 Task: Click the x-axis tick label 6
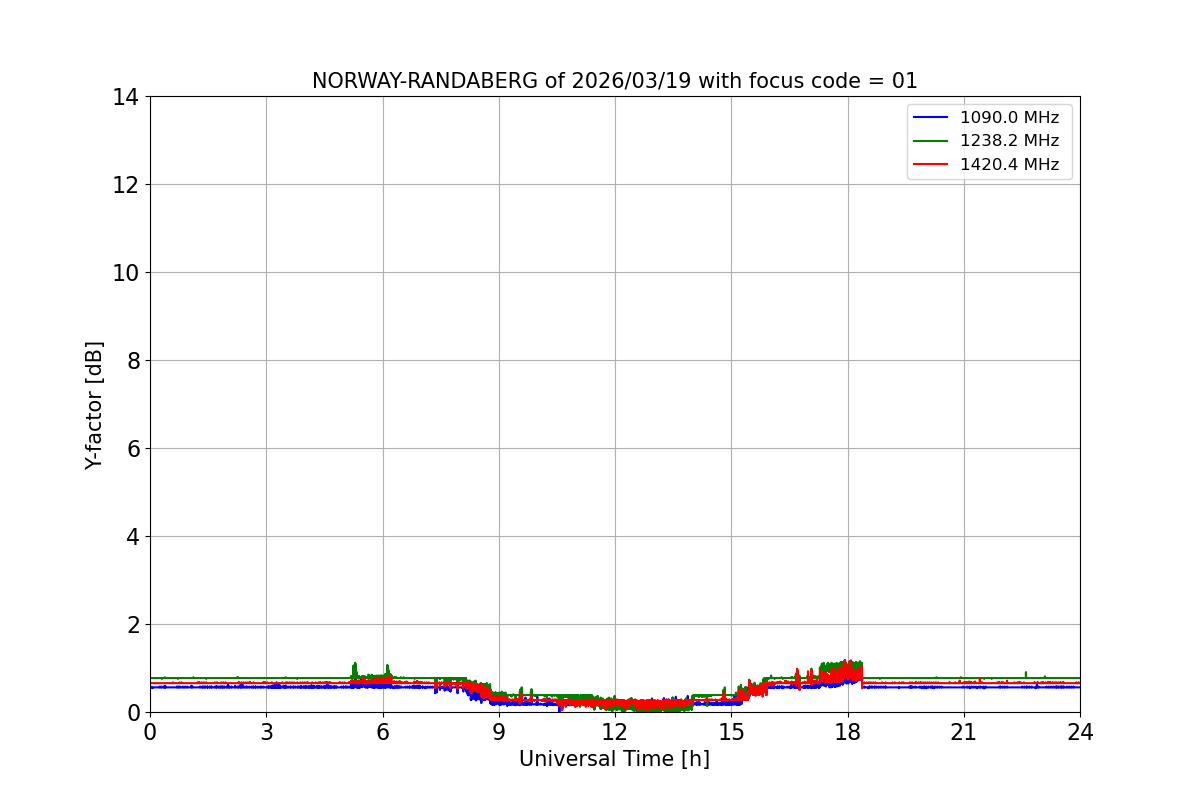383,732
